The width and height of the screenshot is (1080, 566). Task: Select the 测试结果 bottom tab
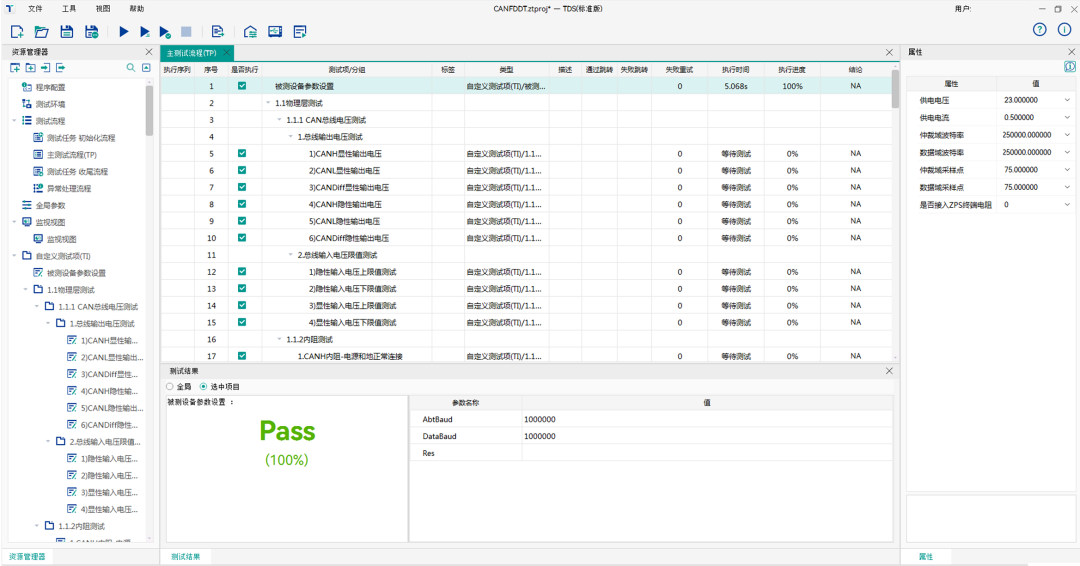click(185, 556)
